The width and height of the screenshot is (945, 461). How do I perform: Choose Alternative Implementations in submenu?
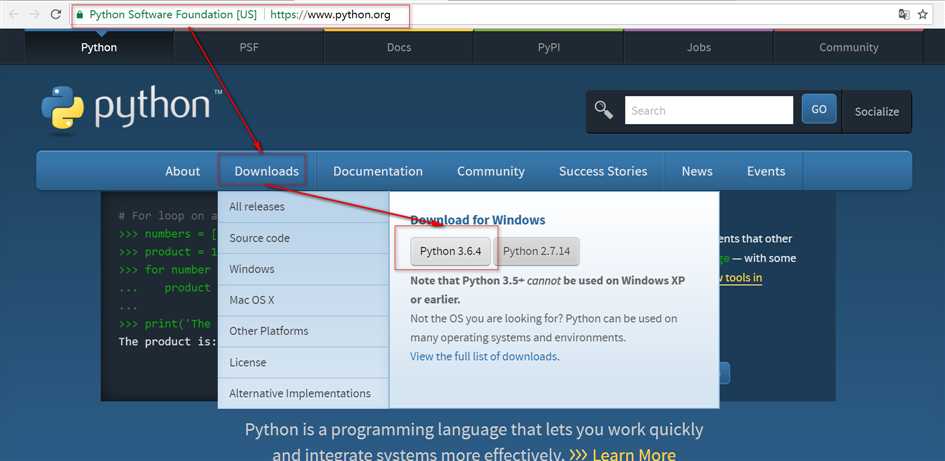point(303,394)
